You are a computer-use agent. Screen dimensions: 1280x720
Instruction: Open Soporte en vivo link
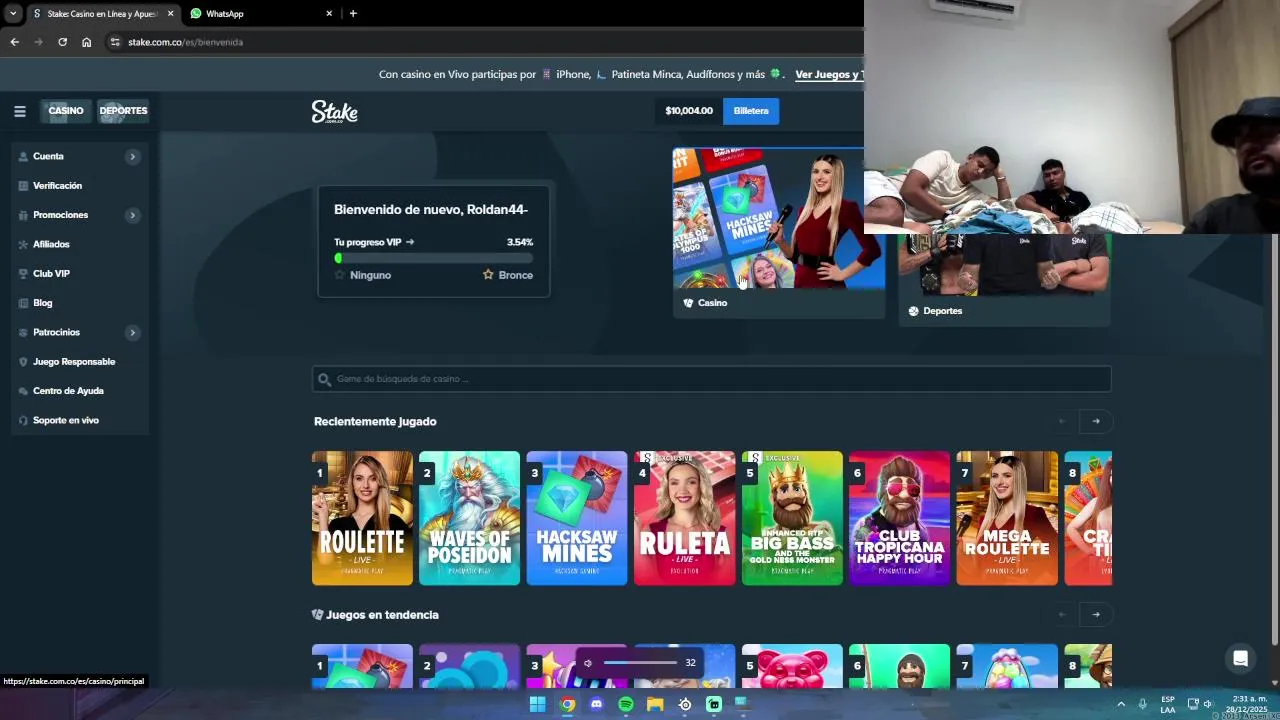pyautogui.click(x=66, y=421)
